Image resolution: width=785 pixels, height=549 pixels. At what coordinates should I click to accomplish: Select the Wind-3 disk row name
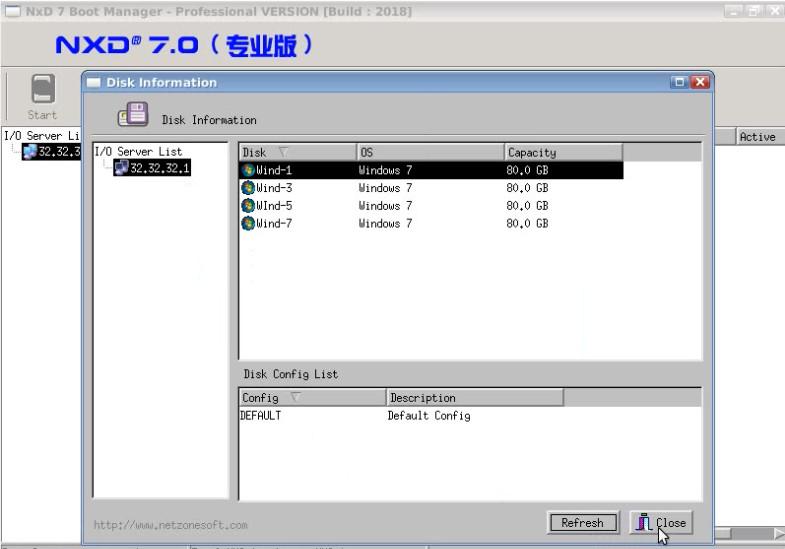(x=274, y=188)
